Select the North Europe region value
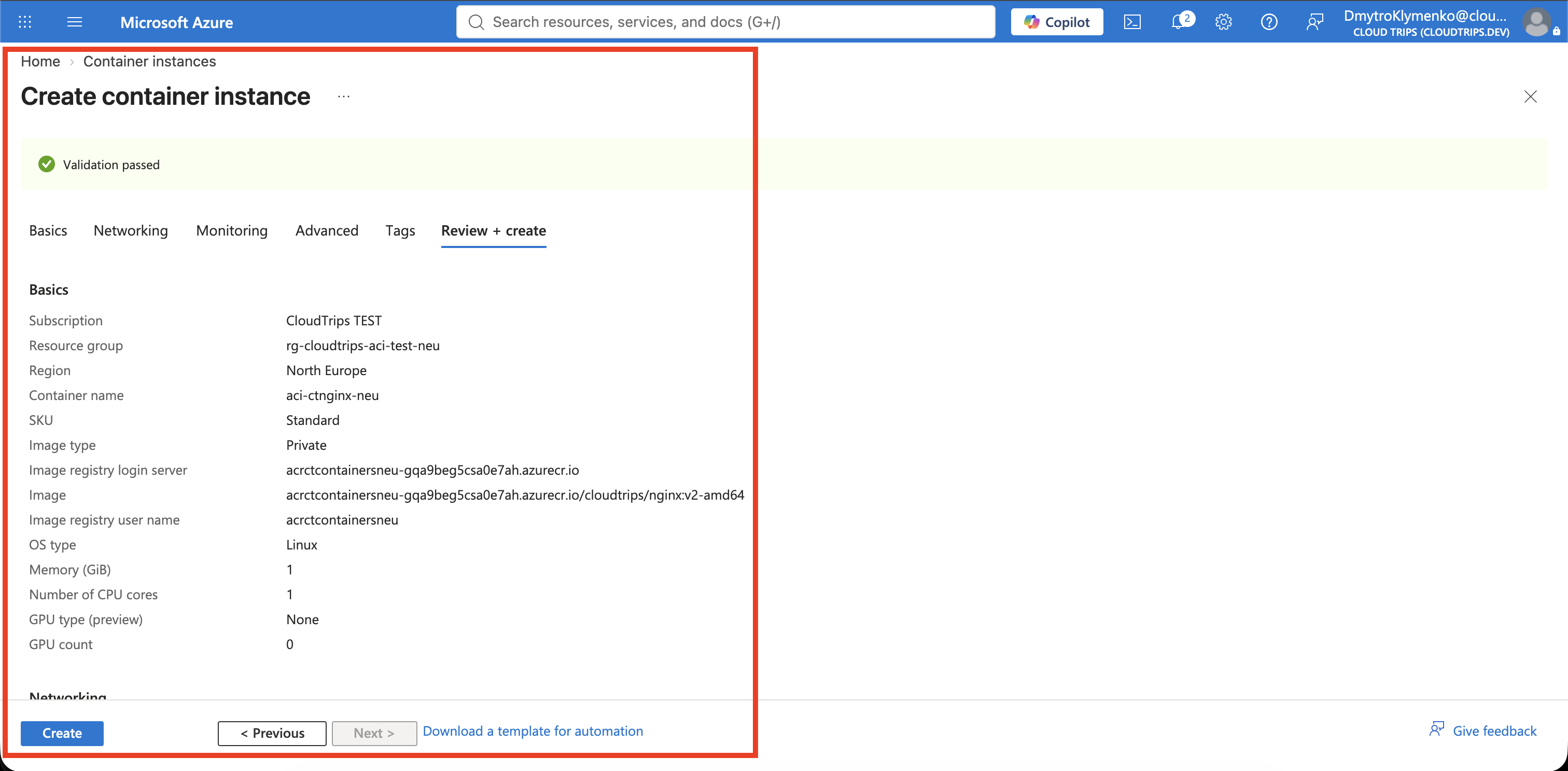Image resolution: width=1568 pixels, height=771 pixels. tap(326, 370)
